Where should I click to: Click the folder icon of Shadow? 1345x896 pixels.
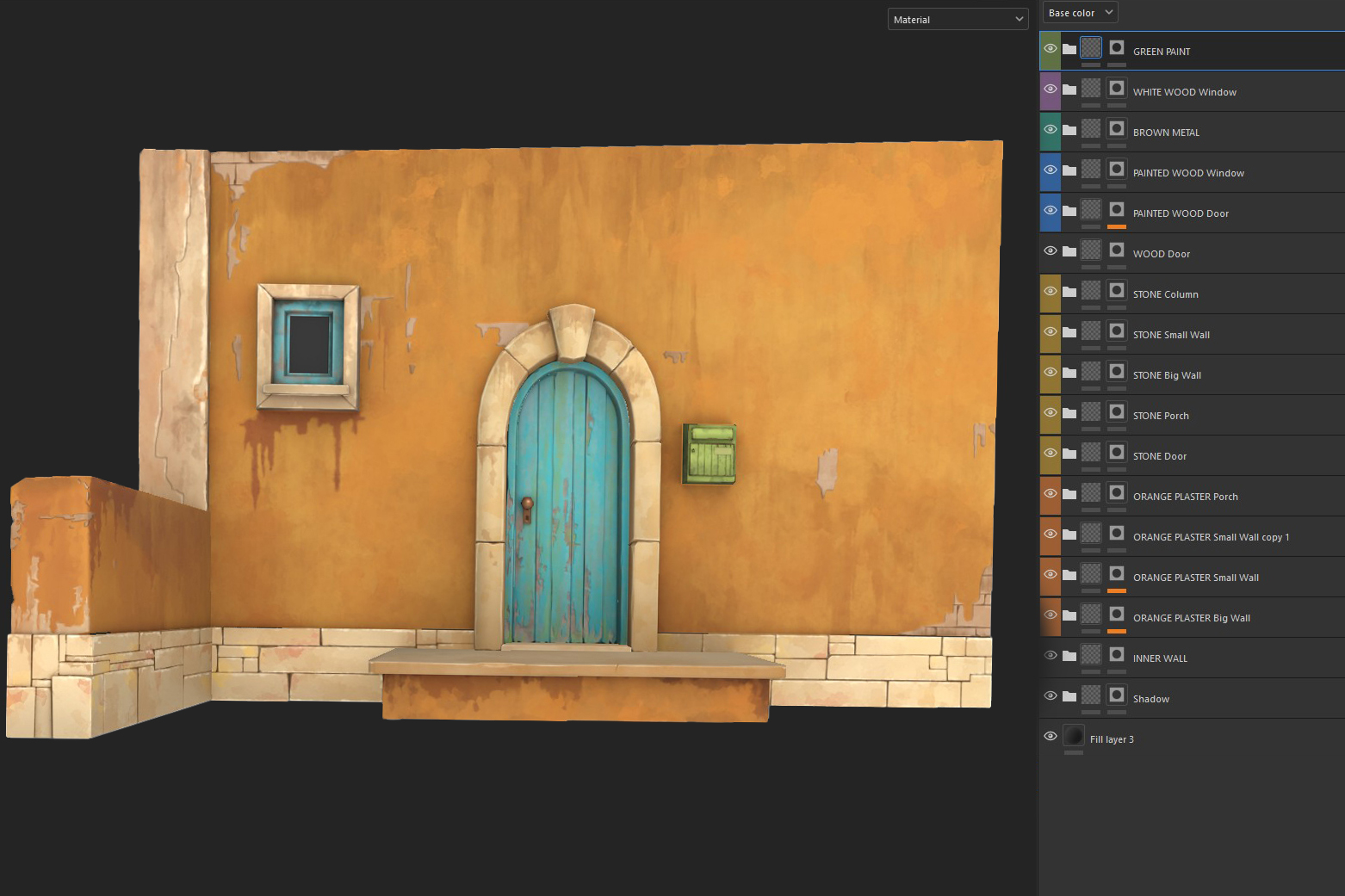coord(1069,695)
